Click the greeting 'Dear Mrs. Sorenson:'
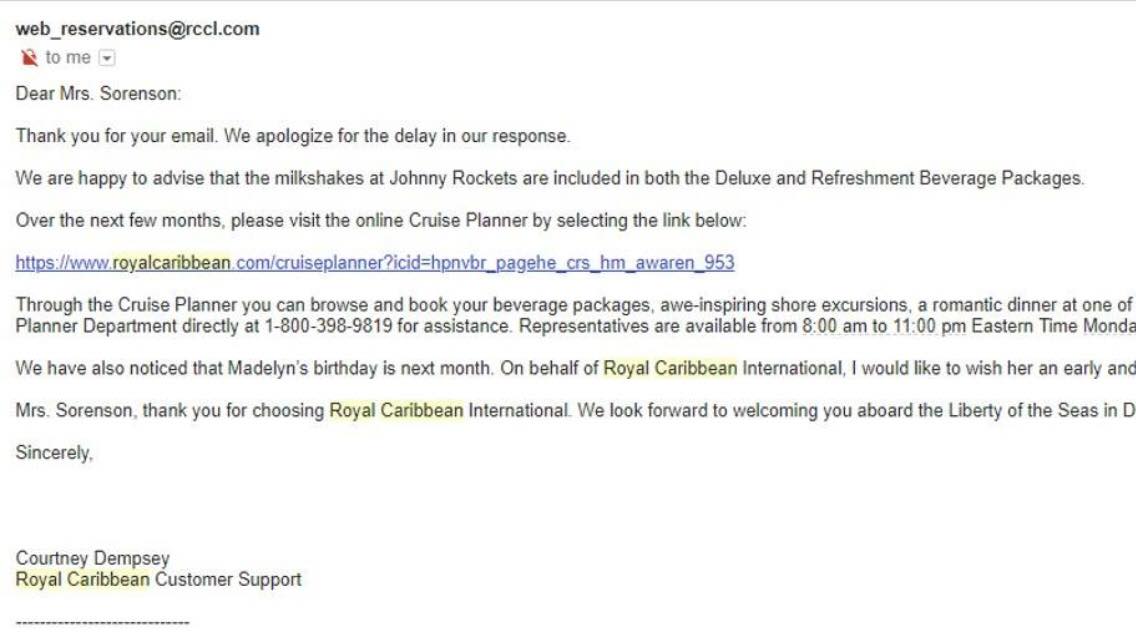 coord(99,93)
